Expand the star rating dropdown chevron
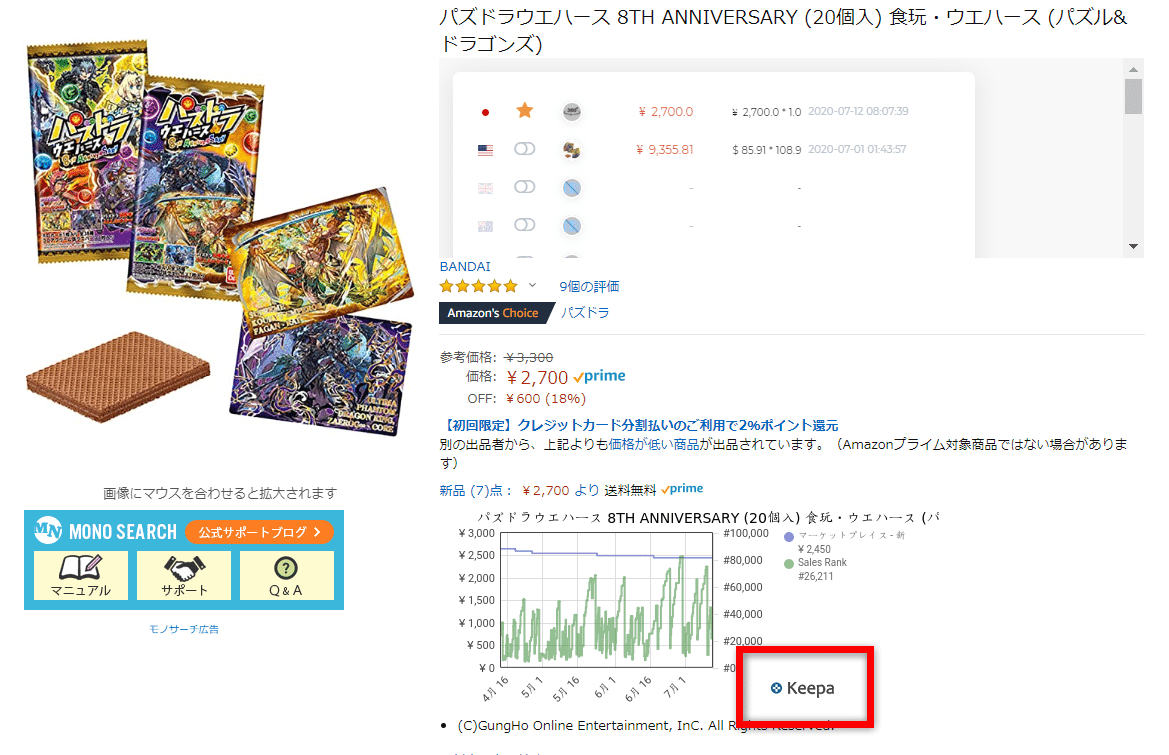Screen dimensions: 1169x755 pos(532,285)
